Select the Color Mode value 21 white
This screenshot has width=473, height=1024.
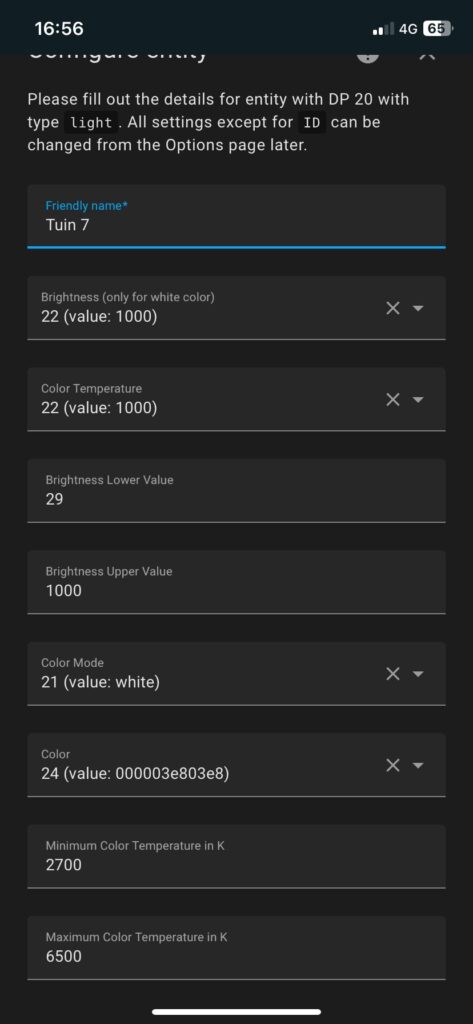click(x=100, y=682)
